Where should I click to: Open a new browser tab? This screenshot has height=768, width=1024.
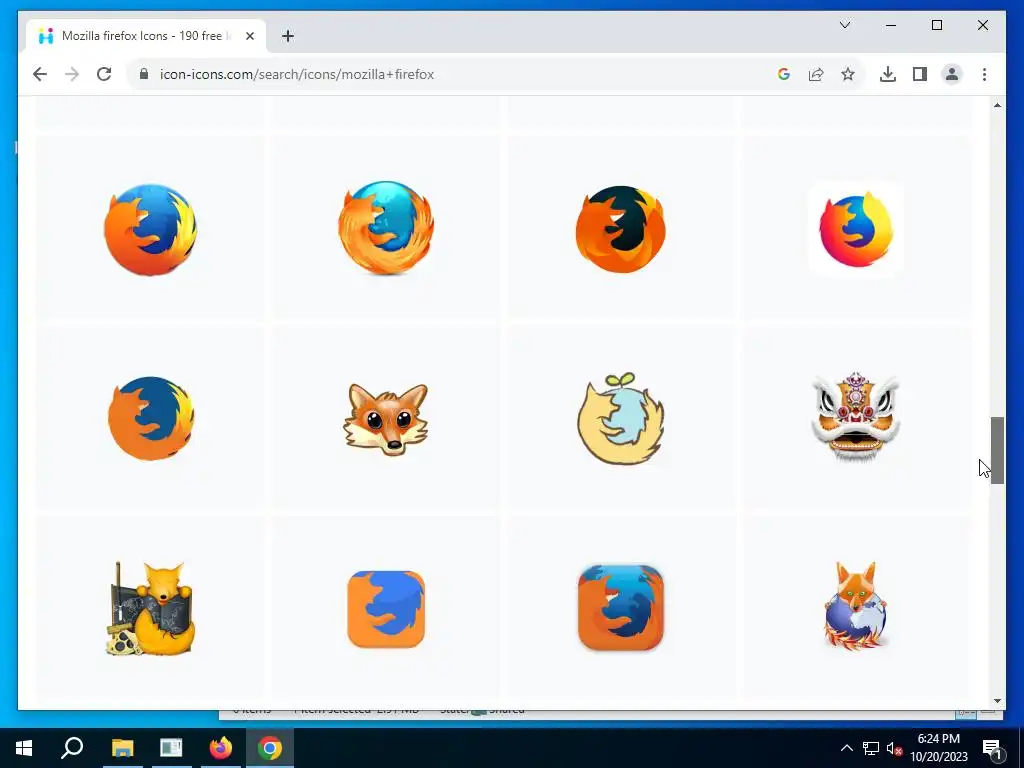[288, 36]
